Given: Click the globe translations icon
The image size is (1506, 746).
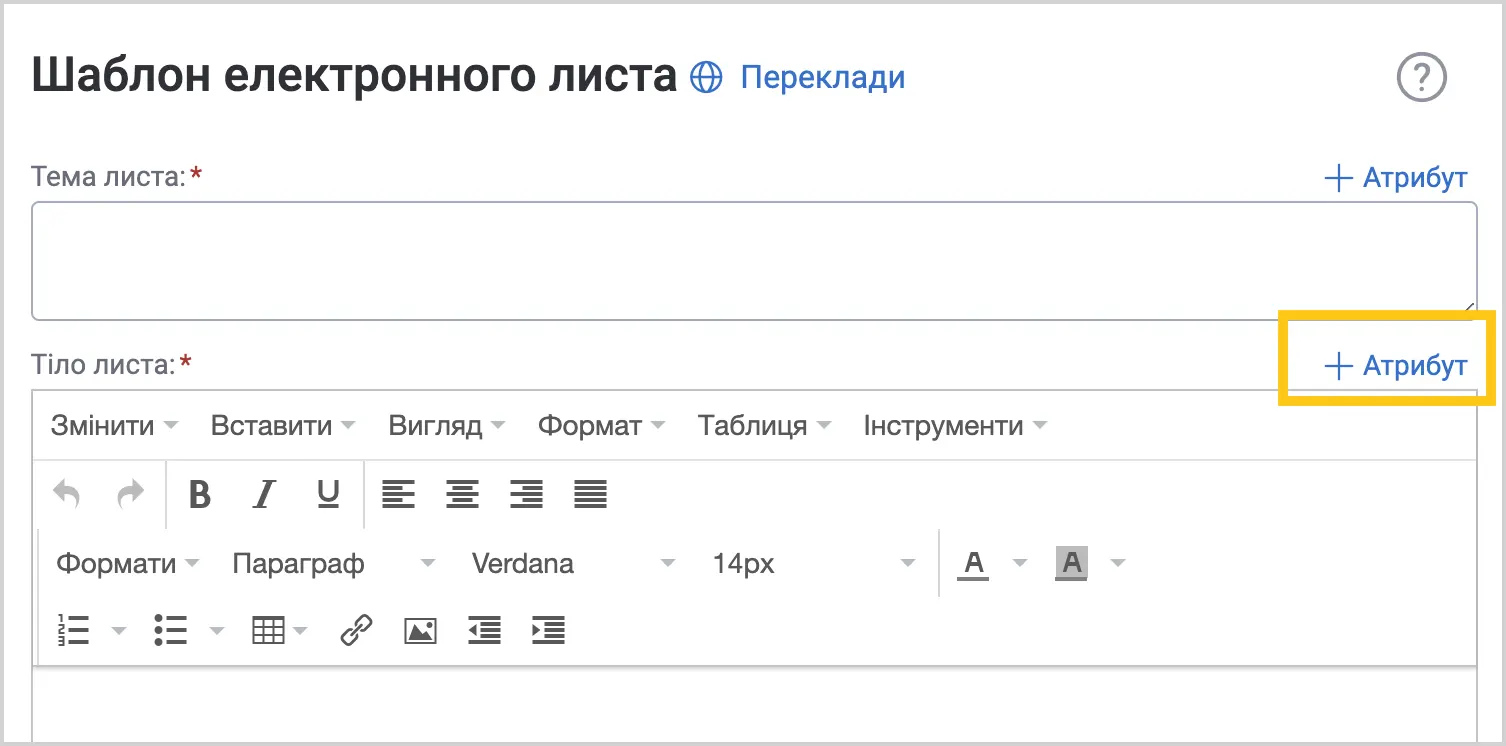Looking at the screenshot, I should pos(706,77).
